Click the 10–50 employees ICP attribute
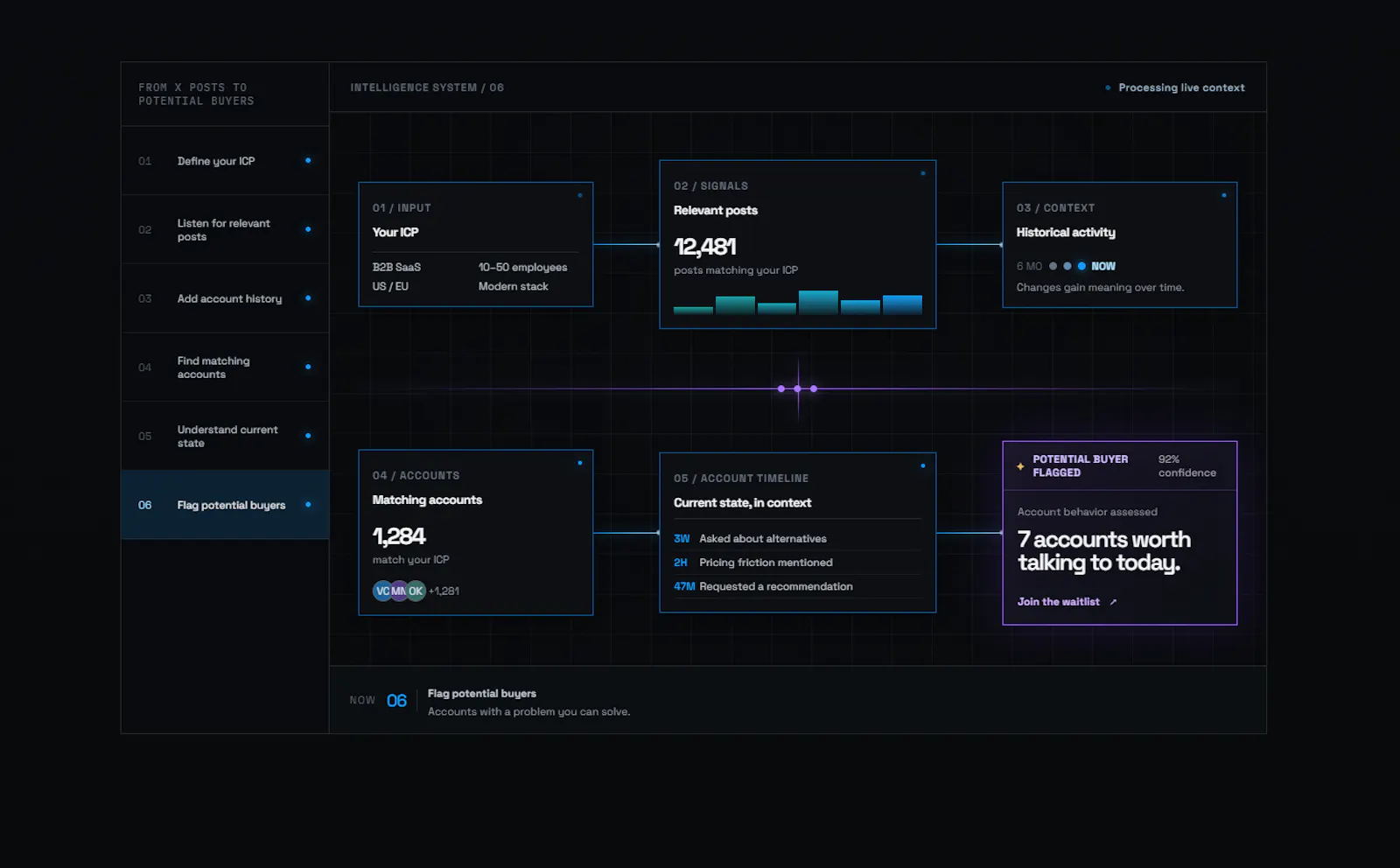This screenshot has height=868, width=1400. point(522,267)
